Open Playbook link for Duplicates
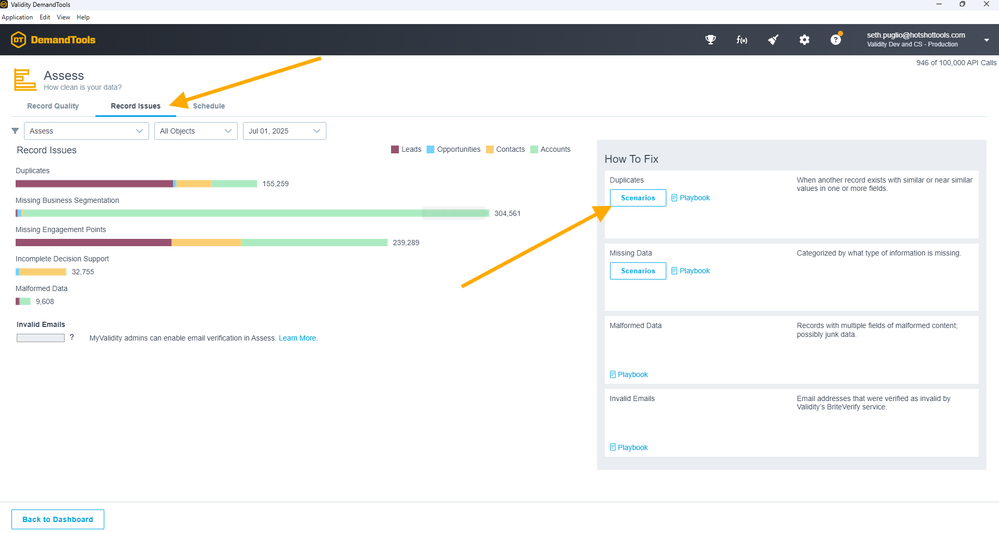The width and height of the screenshot is (999, 533). tap(694, 198)
